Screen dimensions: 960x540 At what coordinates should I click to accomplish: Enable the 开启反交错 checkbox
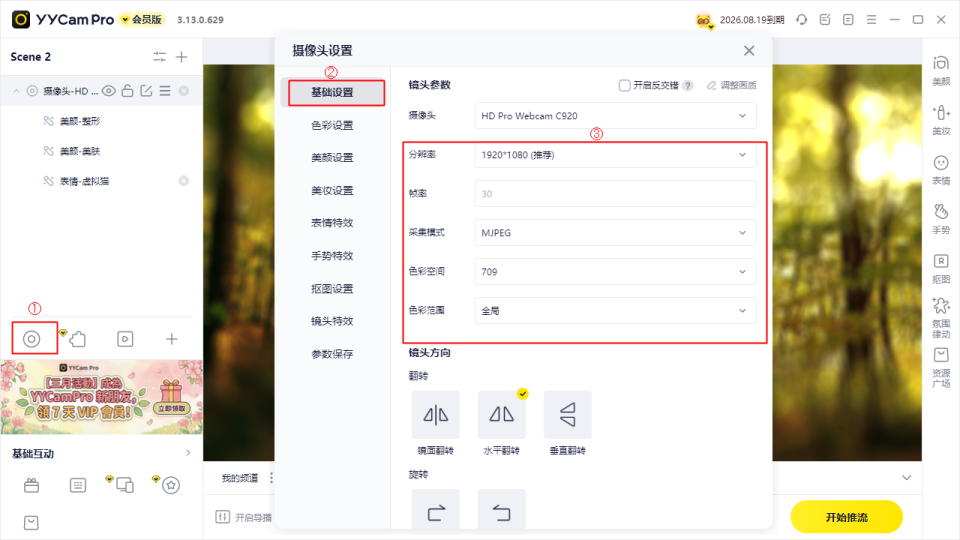[625, 86]
